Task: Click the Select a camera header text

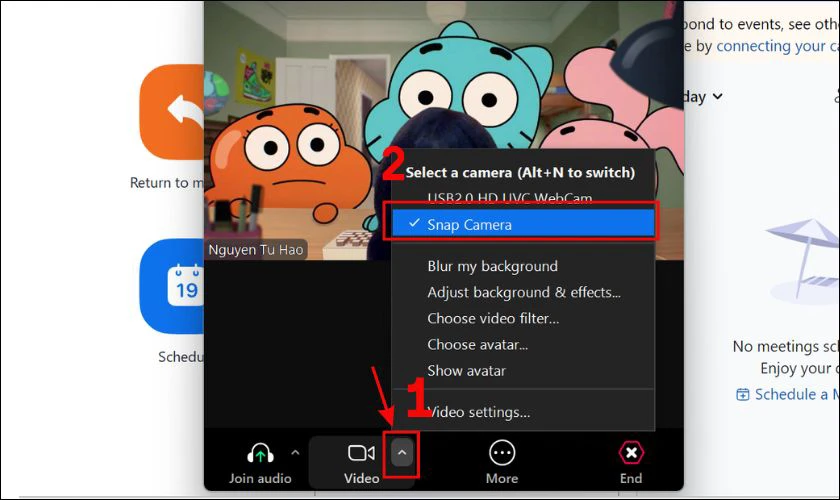Action: click(x=520, y=173)
